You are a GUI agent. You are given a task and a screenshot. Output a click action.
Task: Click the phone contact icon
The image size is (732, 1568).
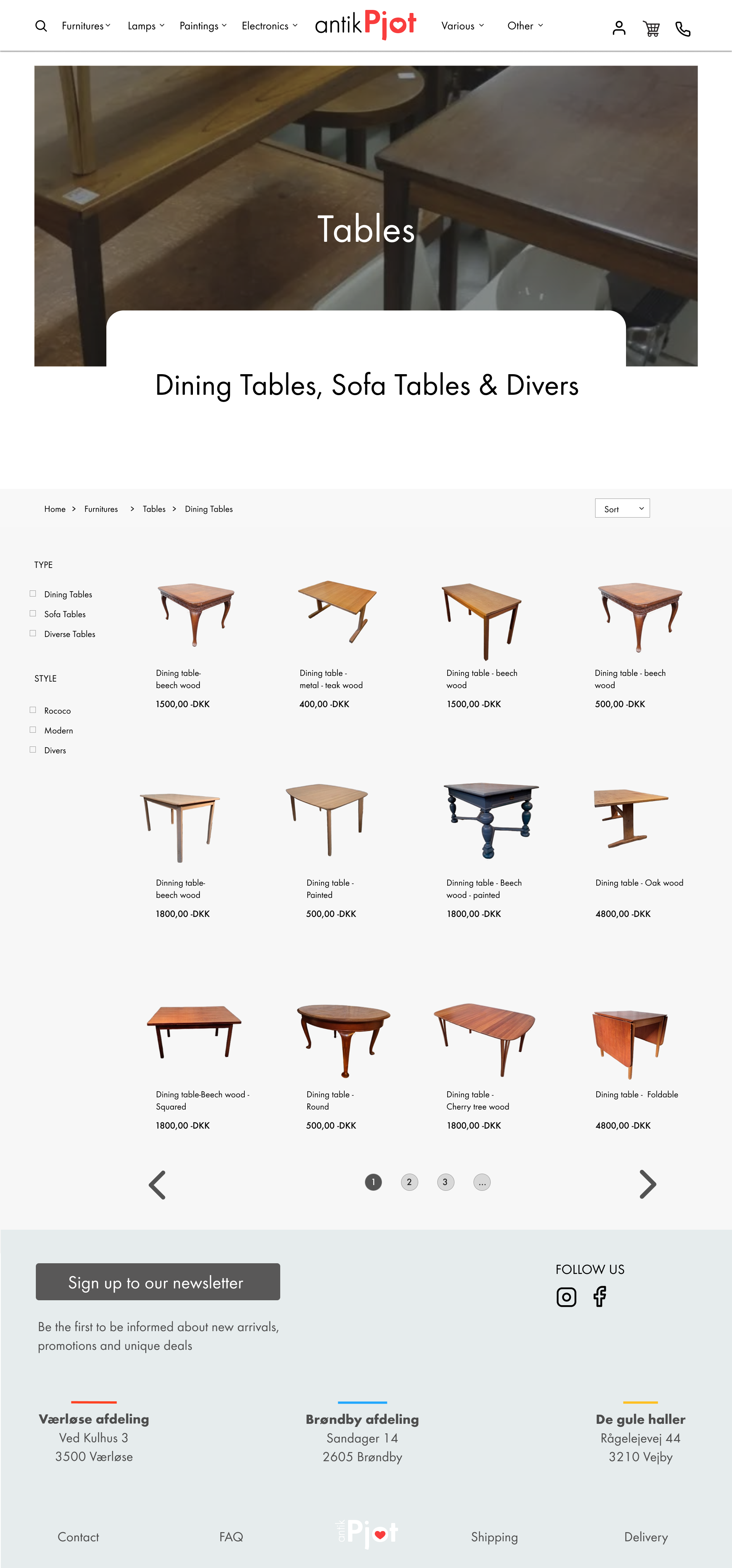tap(683, 29)
